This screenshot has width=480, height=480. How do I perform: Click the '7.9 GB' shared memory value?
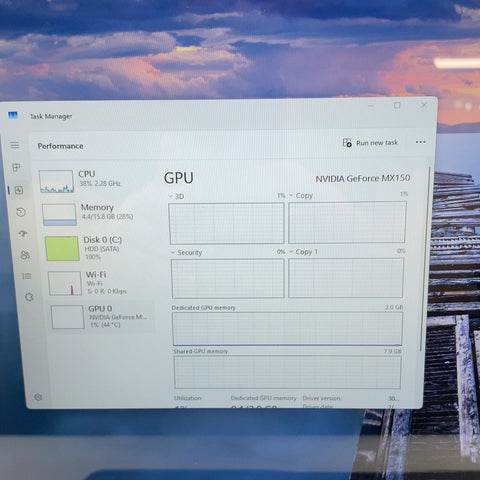pos(393,351)
